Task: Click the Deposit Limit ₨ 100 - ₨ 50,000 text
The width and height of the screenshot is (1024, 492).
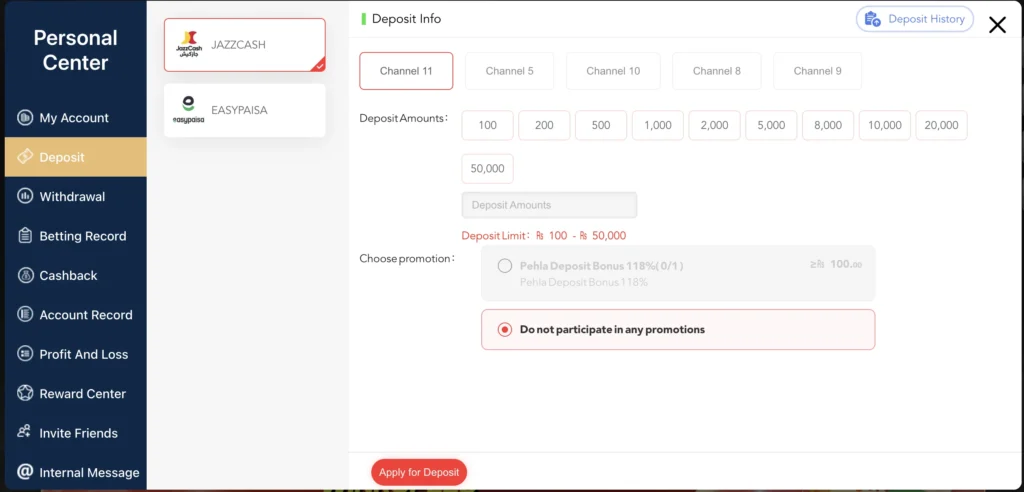Action: (x=543, y=235)
